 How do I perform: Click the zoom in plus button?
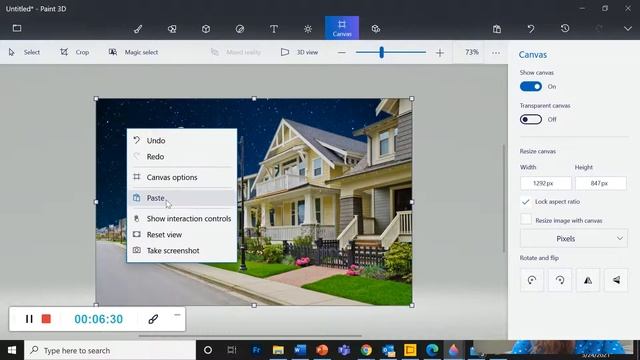pos(440,53)
